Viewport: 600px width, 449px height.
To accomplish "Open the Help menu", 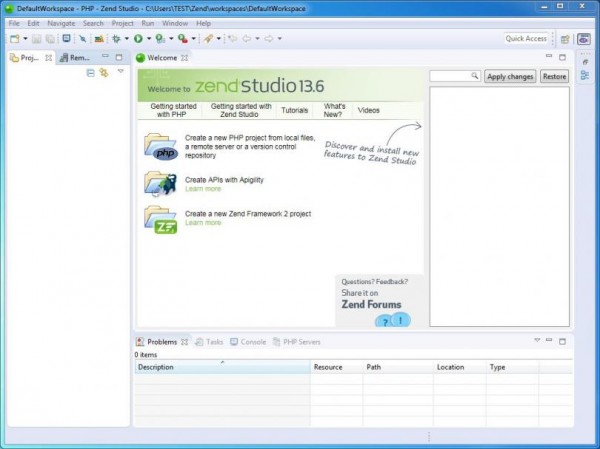I will point(204,23).
